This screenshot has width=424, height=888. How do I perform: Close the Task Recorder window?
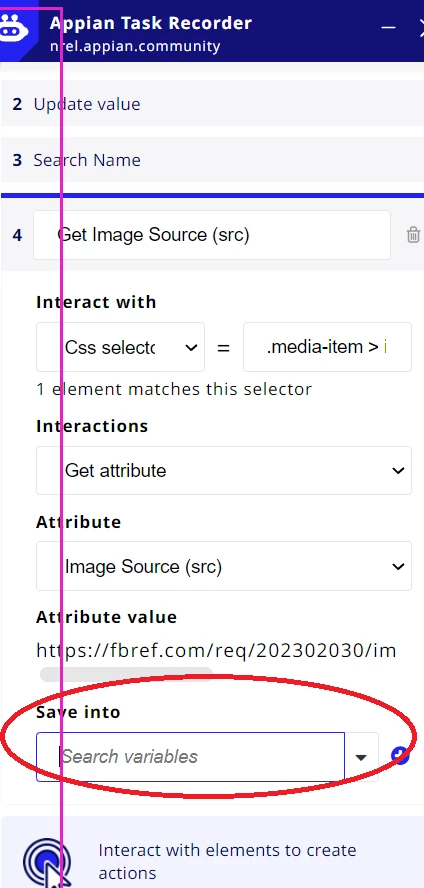pos(420,27)
